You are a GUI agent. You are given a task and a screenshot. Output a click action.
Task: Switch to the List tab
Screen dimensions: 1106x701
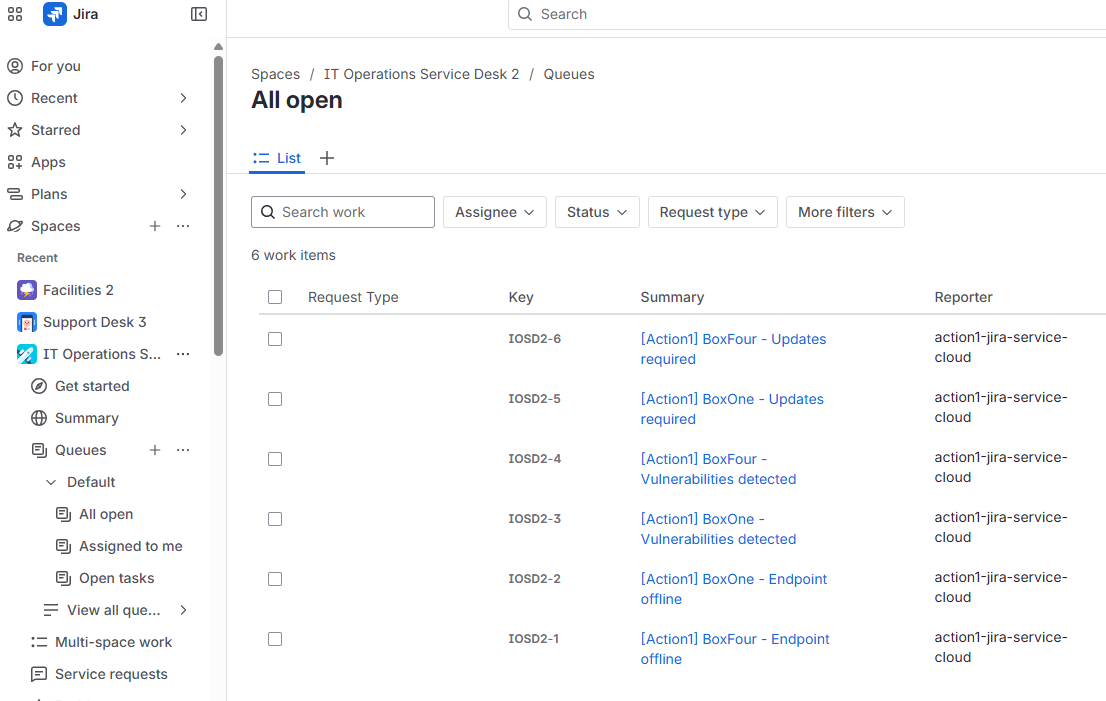(x=277, y=158)
